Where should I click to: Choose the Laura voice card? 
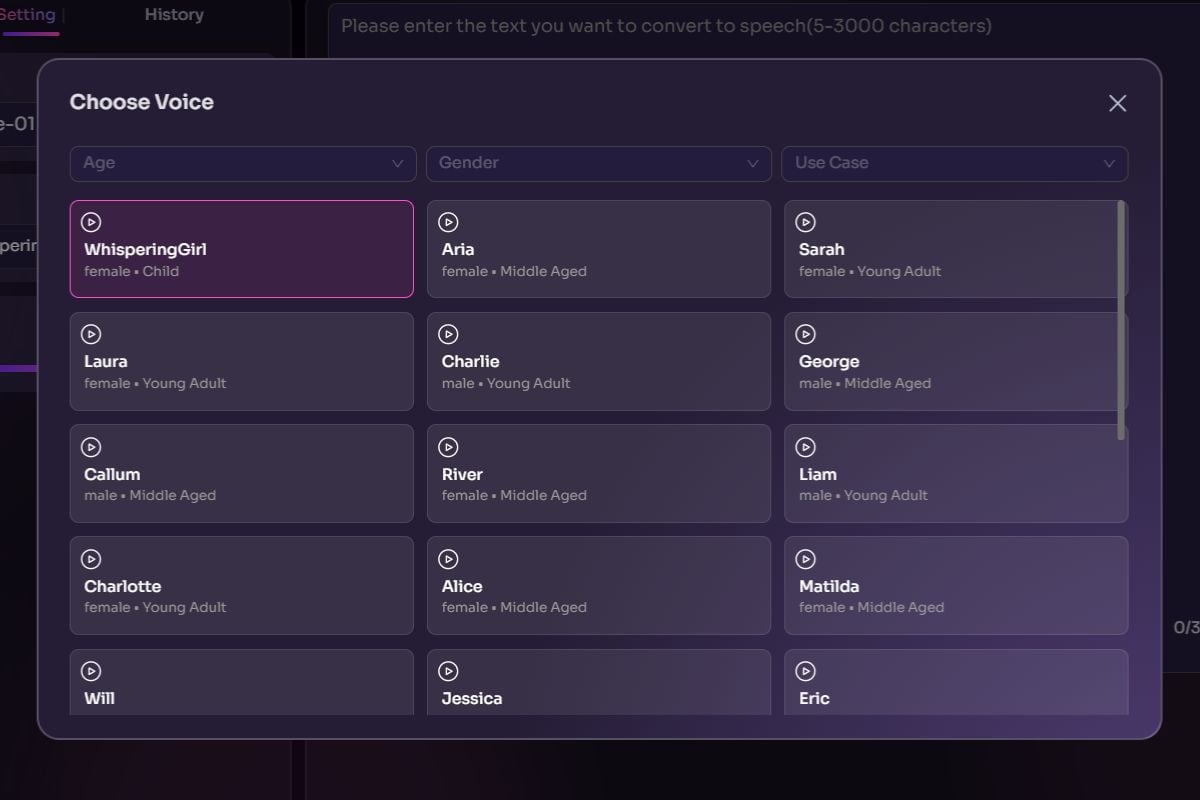coord(241,370)
